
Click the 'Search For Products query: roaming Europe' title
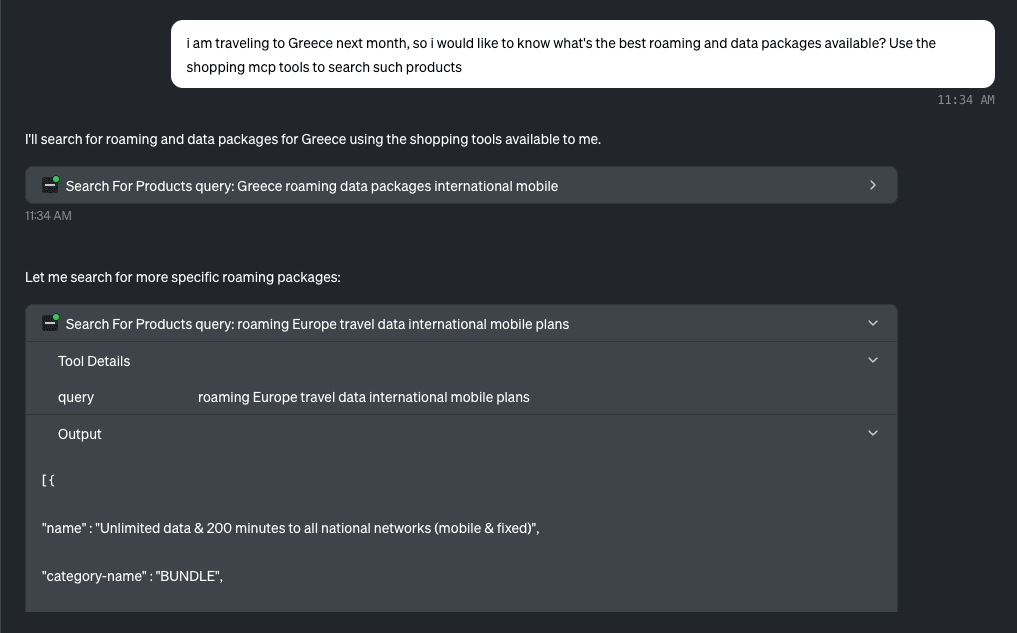coord(317,324)
